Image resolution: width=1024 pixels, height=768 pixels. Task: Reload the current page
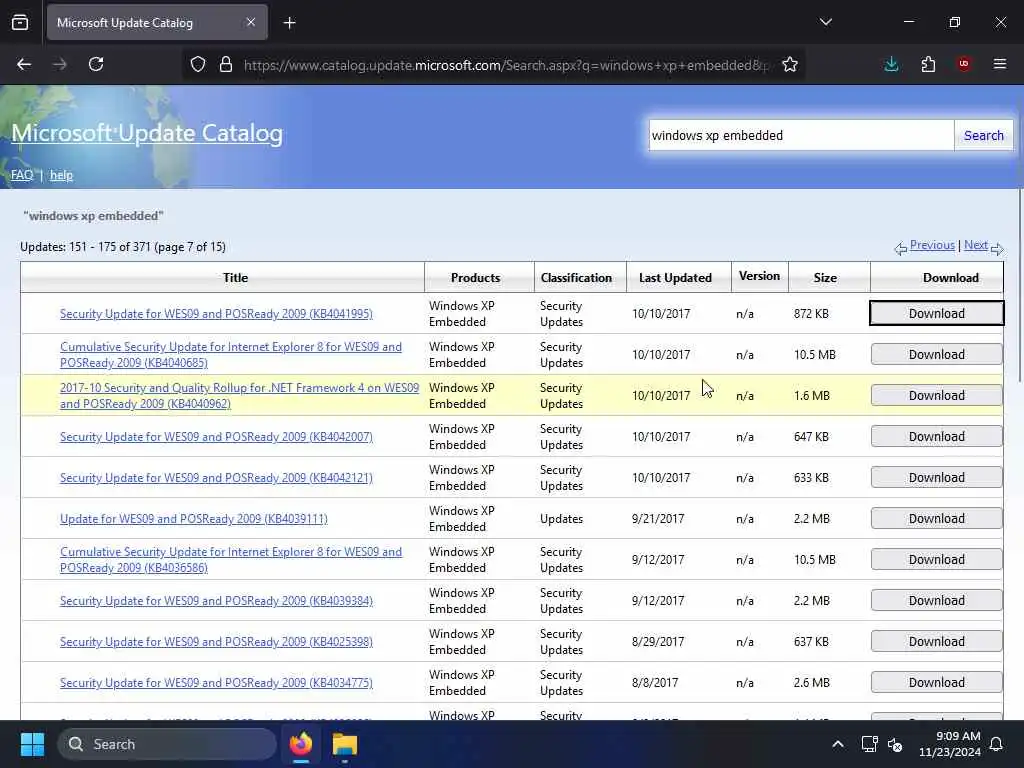96,64
